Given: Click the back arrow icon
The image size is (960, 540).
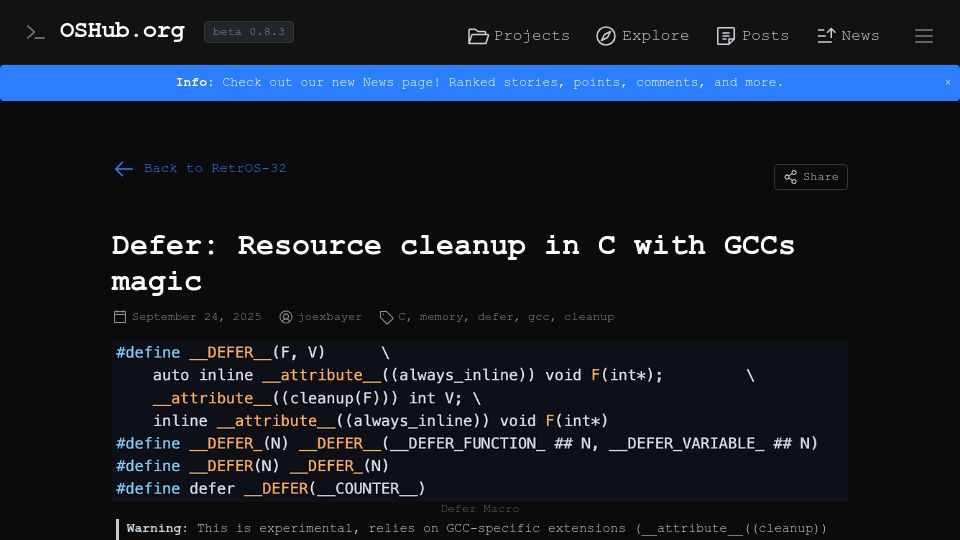Looking at the screenshot, I should (x=124, y=169).
